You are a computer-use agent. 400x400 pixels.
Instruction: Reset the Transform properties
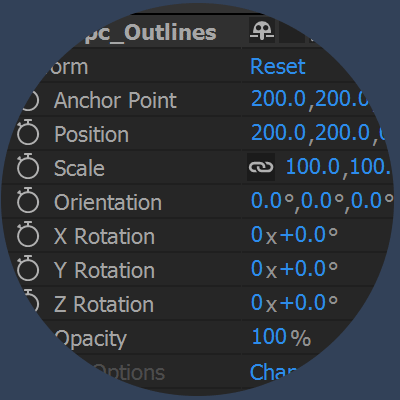(278, 66)
